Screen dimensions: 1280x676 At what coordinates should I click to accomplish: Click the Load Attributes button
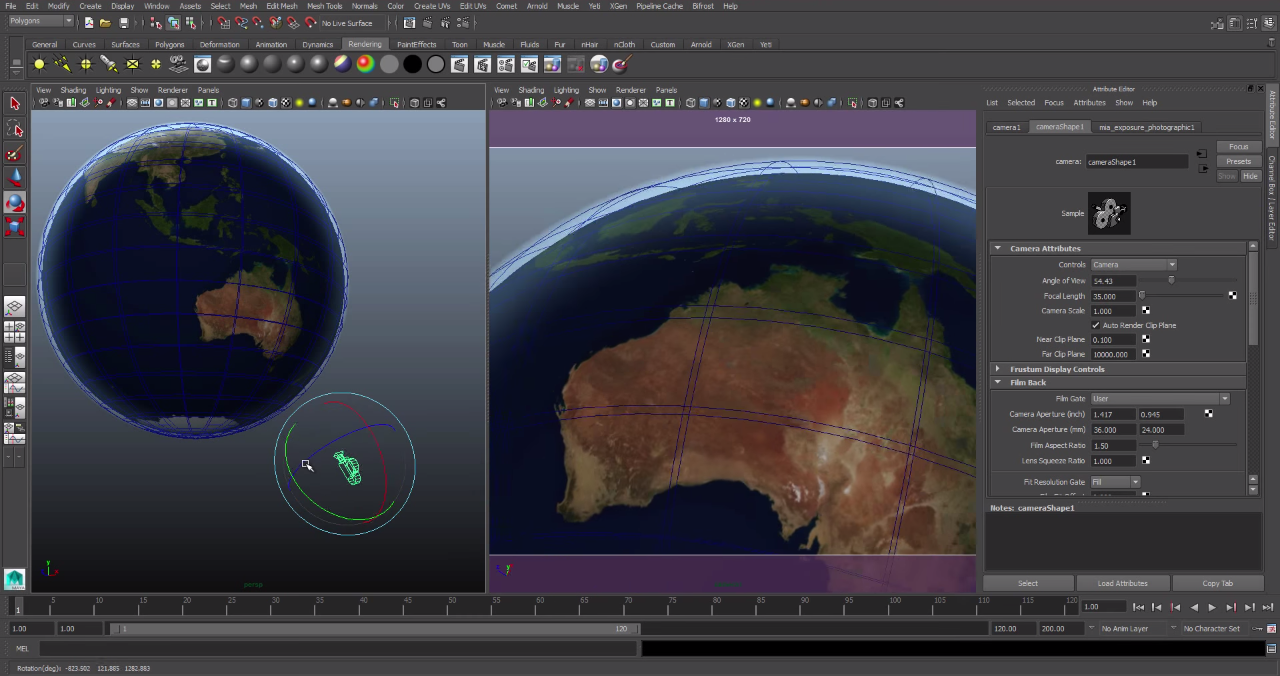pyautogui.click(x=1122, y=583)
